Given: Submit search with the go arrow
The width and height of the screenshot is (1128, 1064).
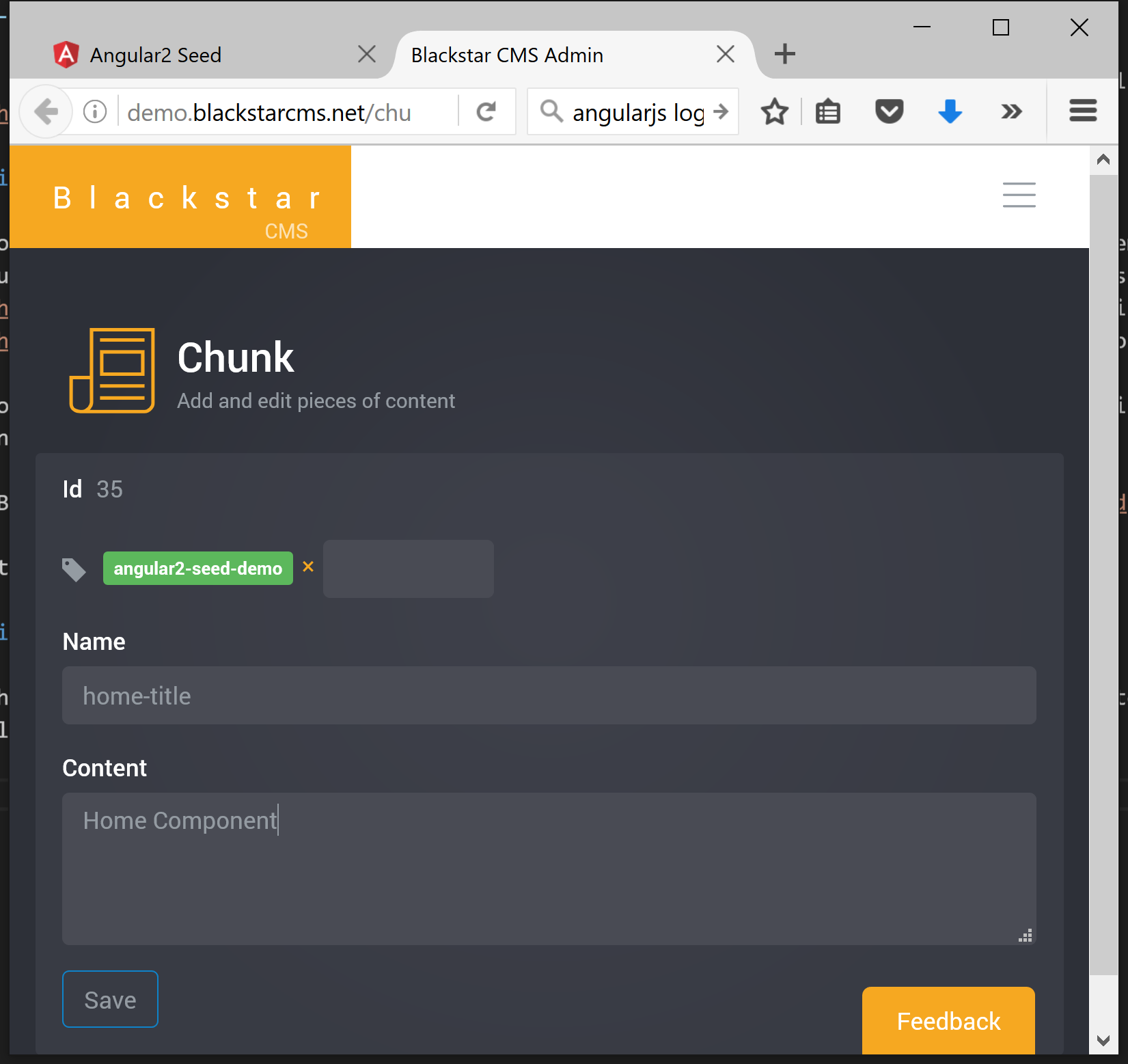Looking at the screenshot, I should coord(721,111).
